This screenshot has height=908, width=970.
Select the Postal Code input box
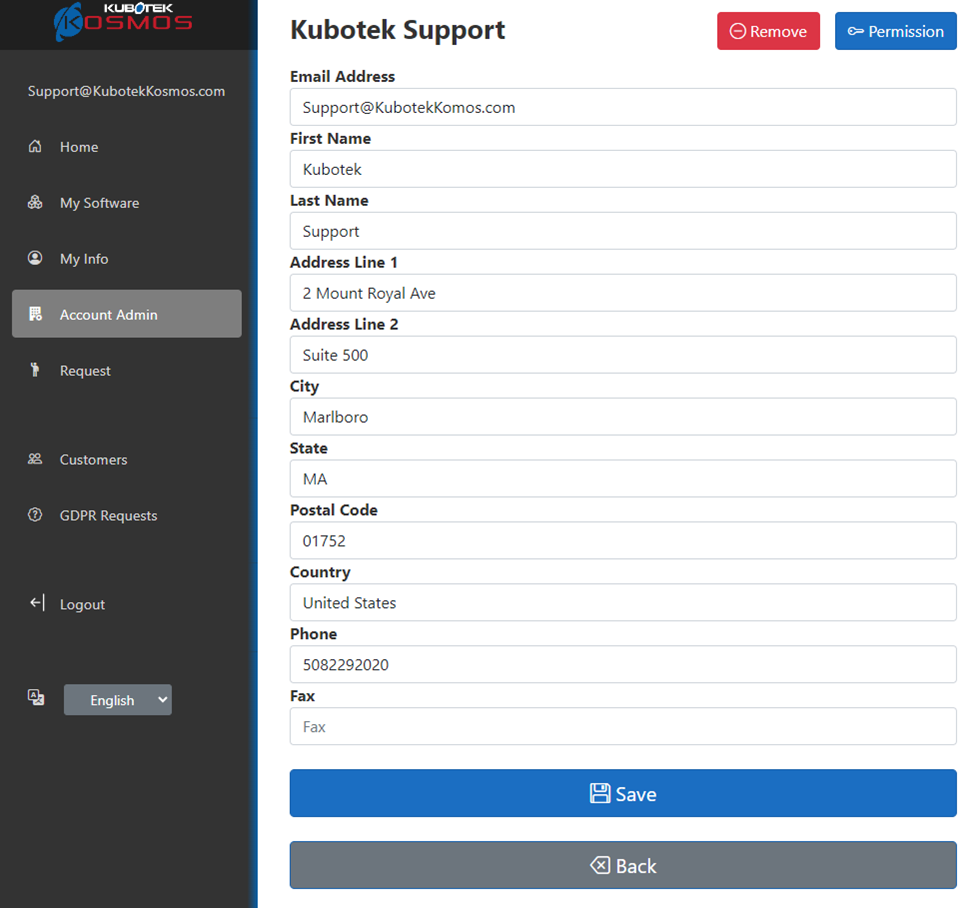pos(622,541)
